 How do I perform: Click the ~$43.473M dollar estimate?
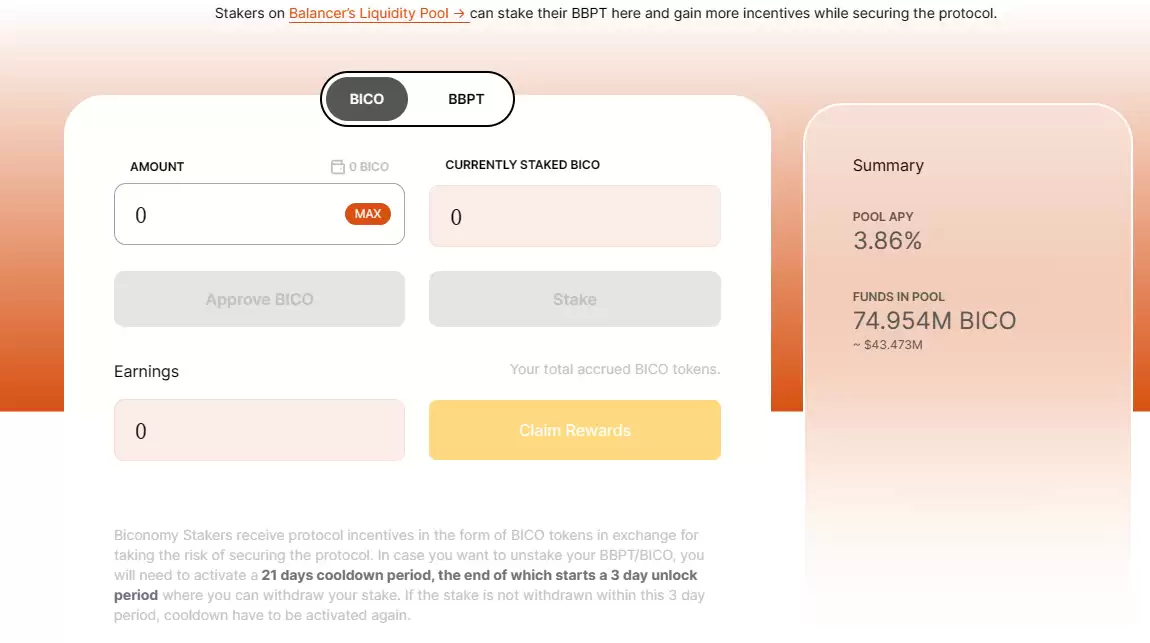coord(887,345)
